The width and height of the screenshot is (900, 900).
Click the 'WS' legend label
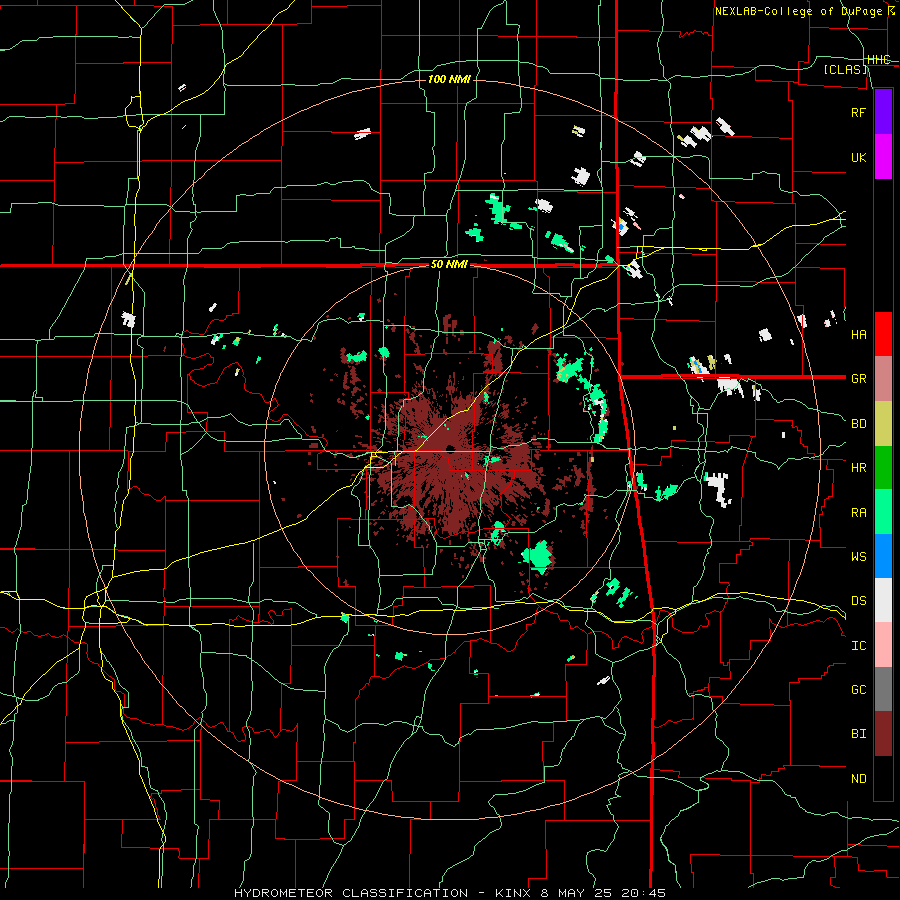coord(858,557)
